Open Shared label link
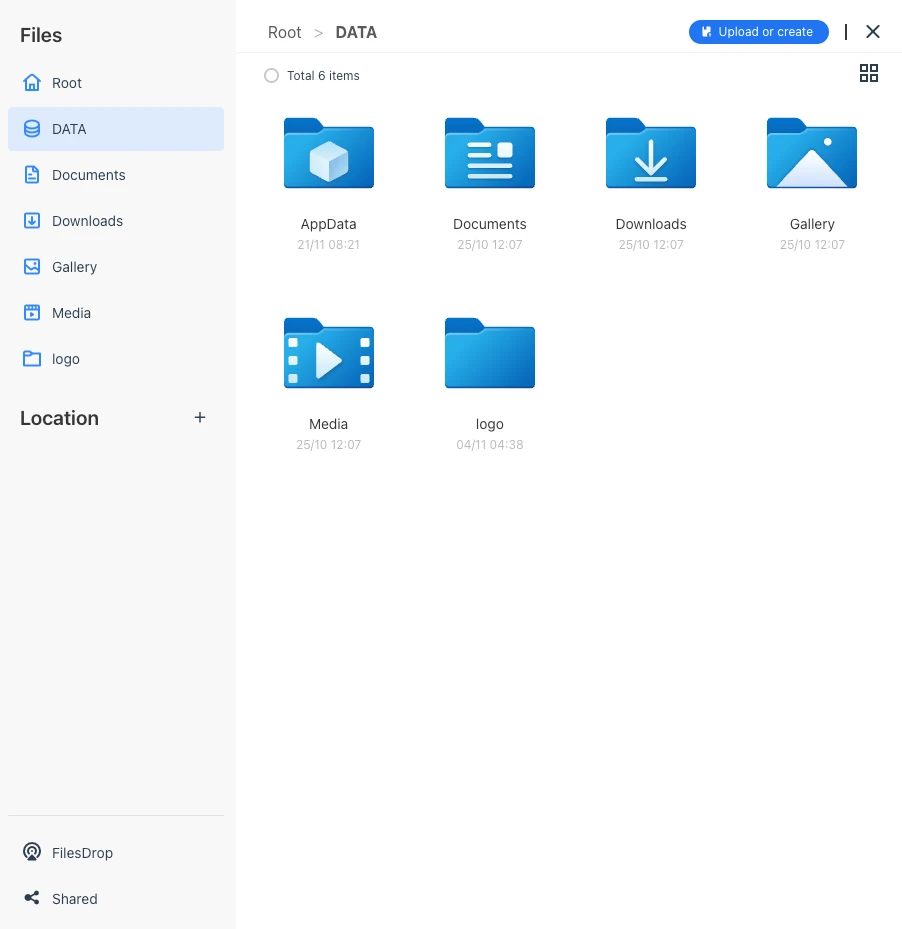Image resolution: width=902 pixels, height=929 pixels. coord(75,899)
